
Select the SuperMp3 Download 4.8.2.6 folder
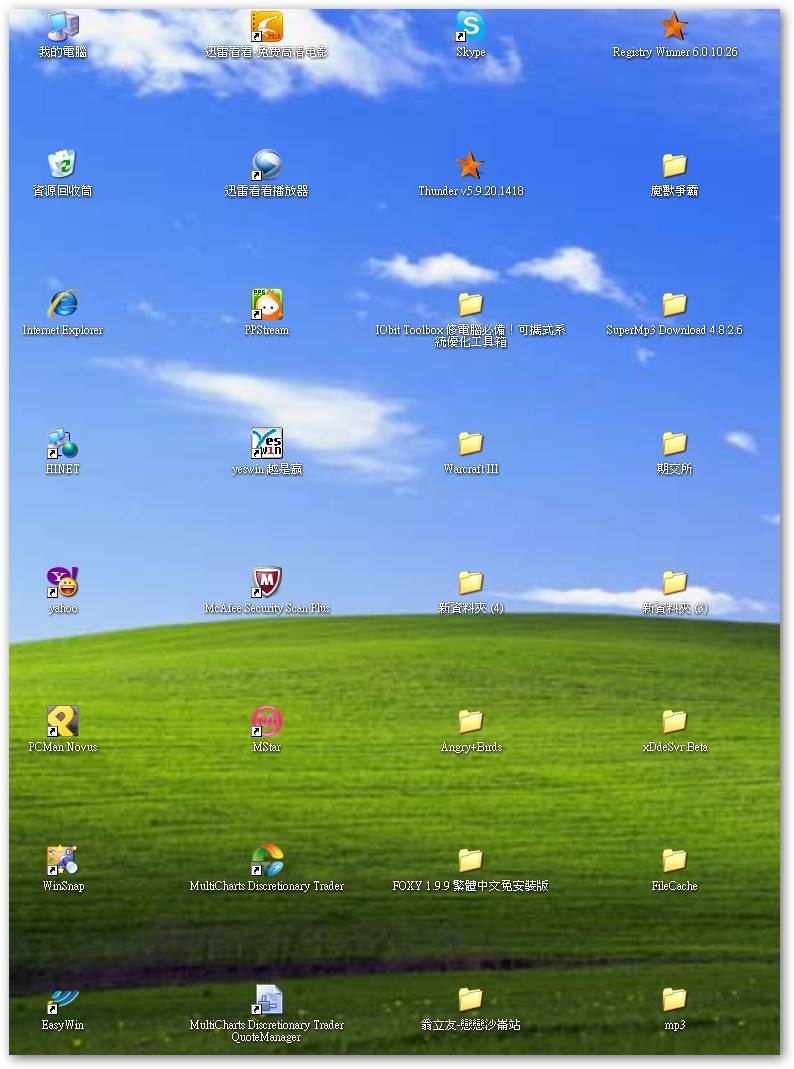coord(674,305)
